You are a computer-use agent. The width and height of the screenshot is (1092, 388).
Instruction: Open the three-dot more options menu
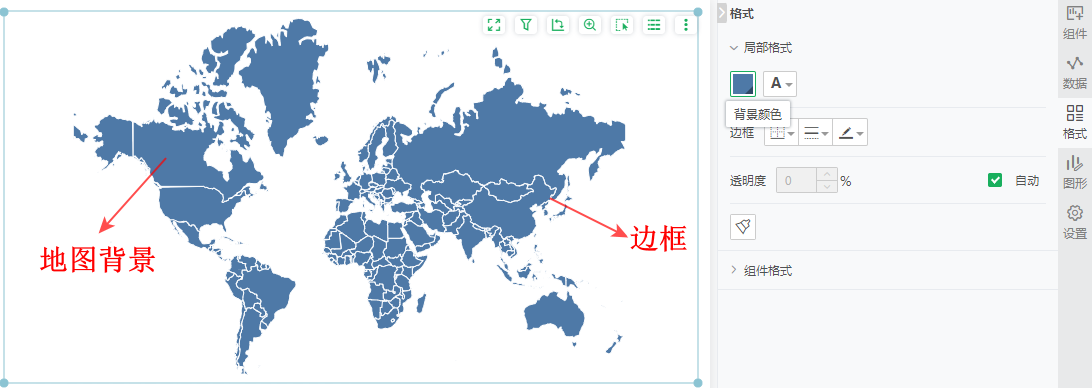686,25
